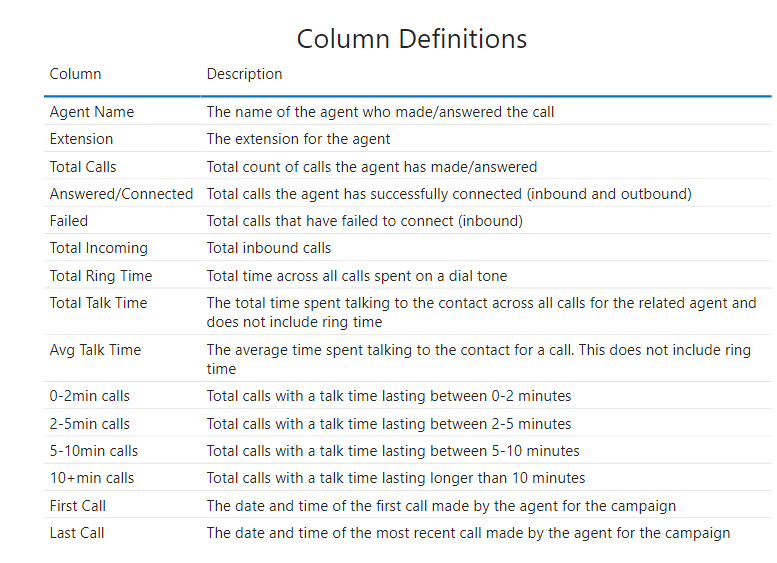Select the 10+min calls row label
777x563 pixels.
[92, 478]
